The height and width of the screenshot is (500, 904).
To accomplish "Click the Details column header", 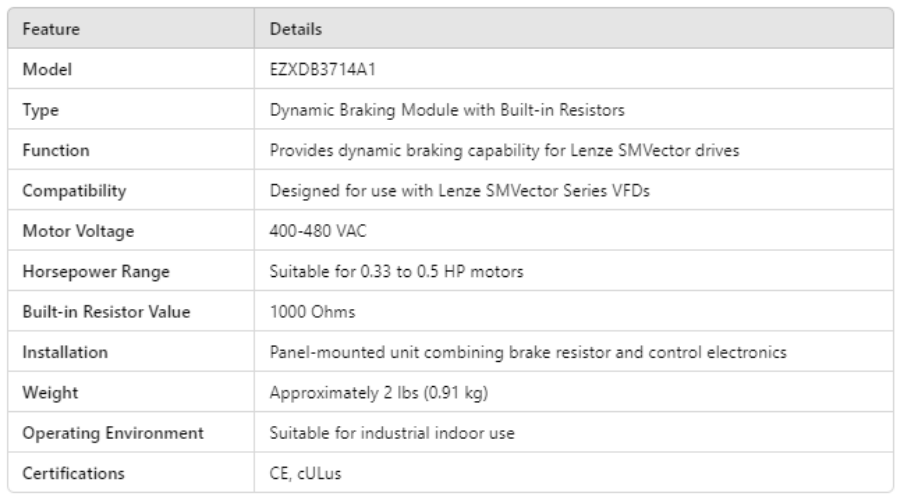I will [292, 31].
